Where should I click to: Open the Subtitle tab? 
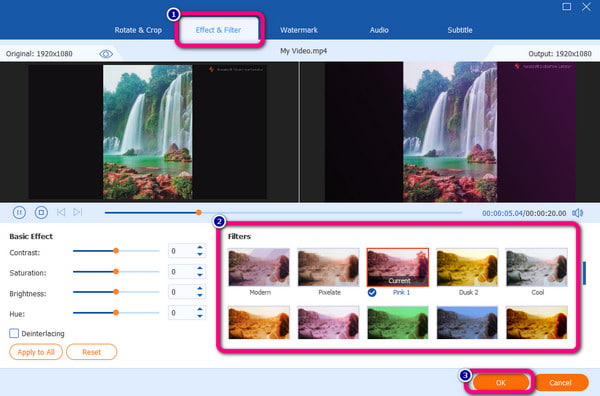460,30
